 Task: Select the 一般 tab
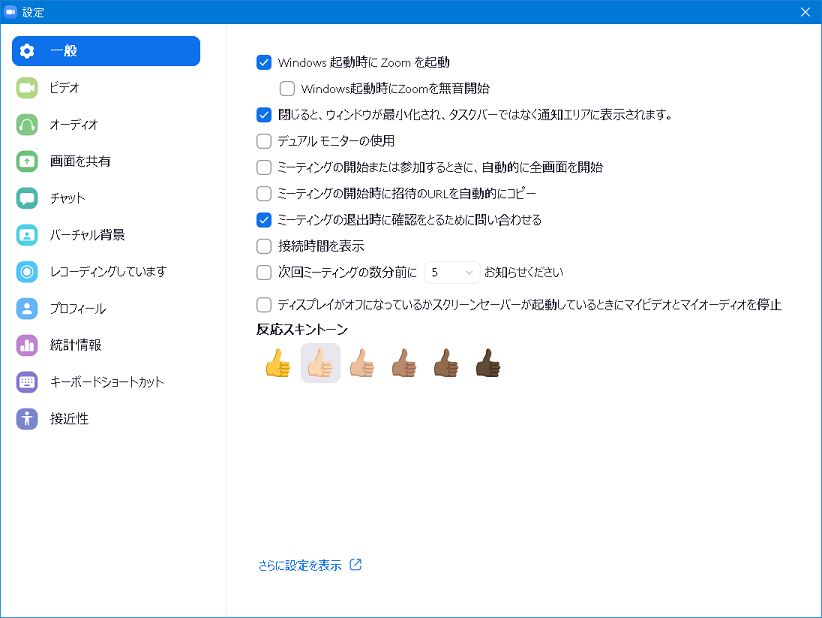[x=106, y=51]
